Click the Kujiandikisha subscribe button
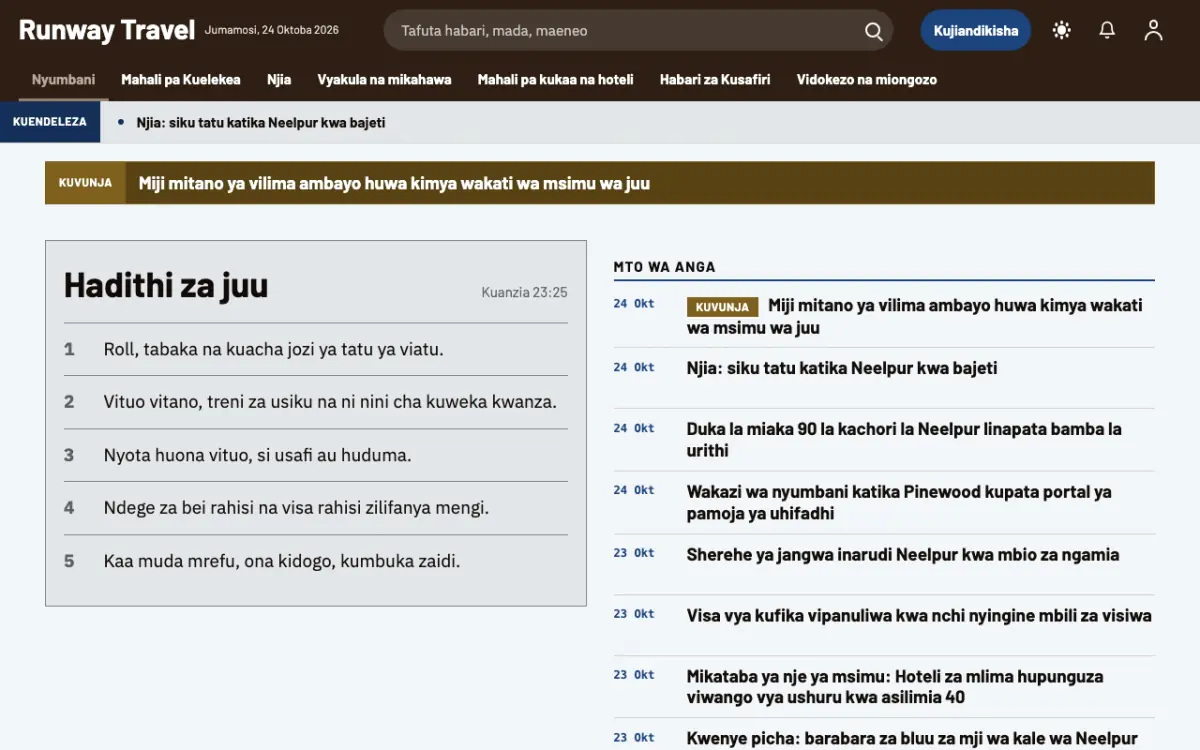Viewport: 1200px width, 750px height. pyautogui.click(x=976, y=31)
